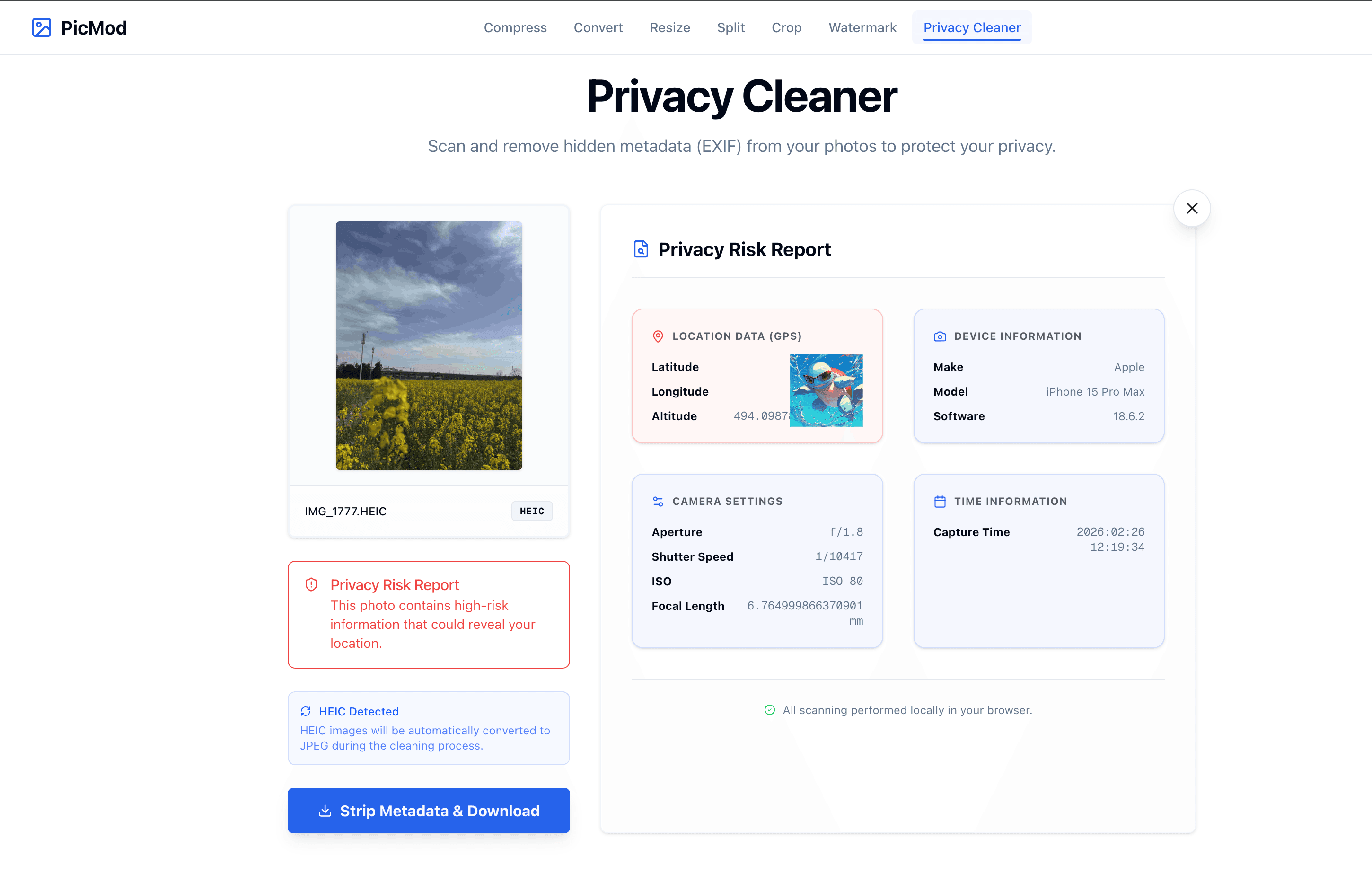Select Convert in the navigation
The image size is (1372, 883).
click(598, 27)
